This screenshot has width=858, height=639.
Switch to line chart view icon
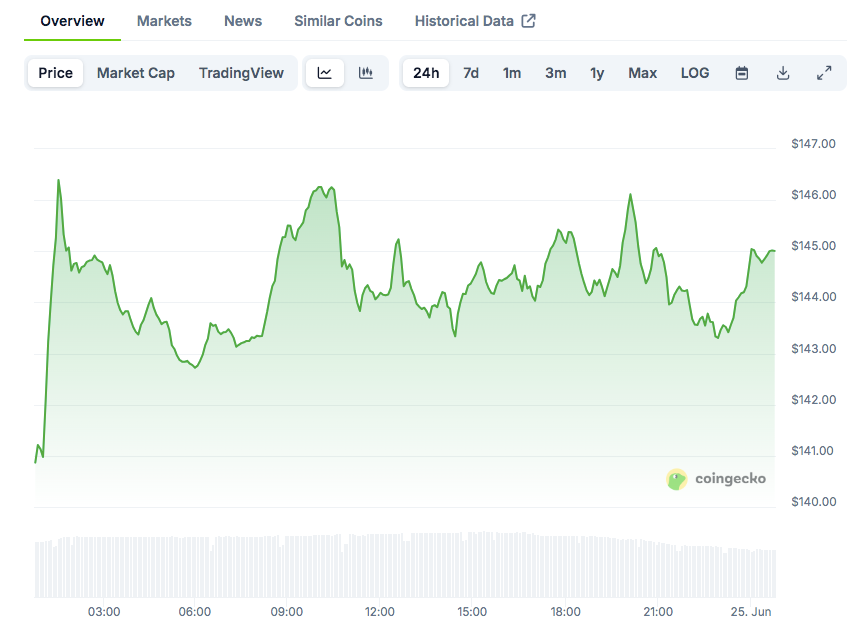pos(325,73)
